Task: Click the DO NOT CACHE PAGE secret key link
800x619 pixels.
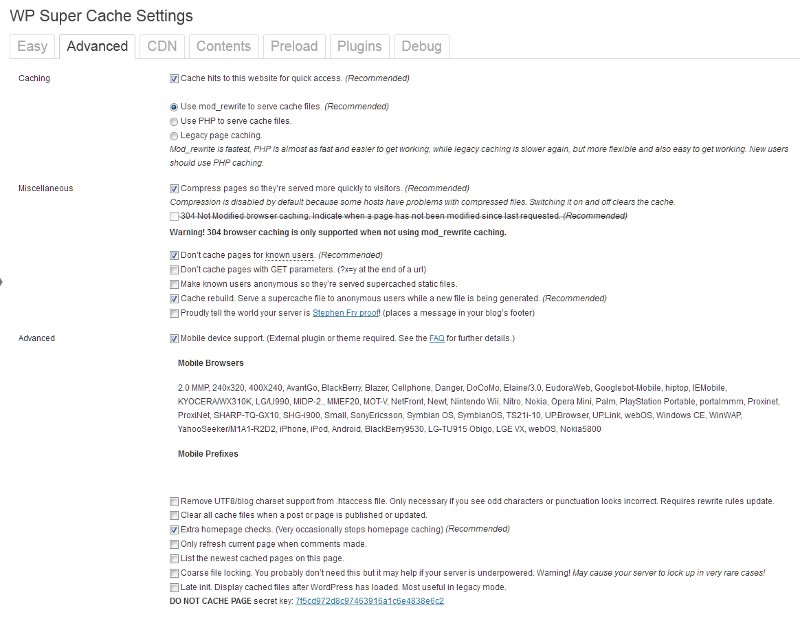Action: pyautogui.click(x=369, y=601)
